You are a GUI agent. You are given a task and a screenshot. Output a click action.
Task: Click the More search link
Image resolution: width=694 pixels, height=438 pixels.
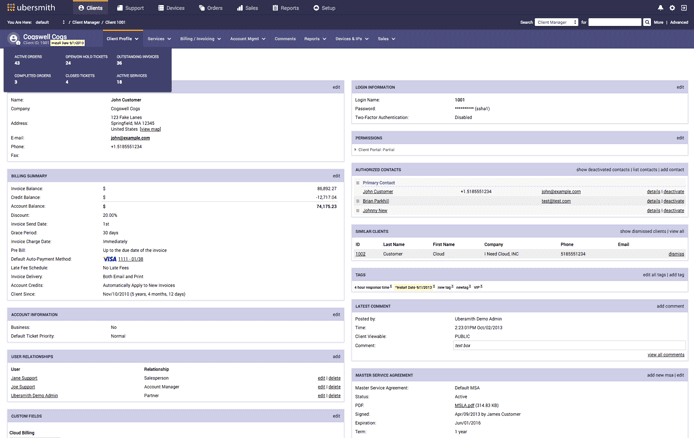(x=658, y=22)
